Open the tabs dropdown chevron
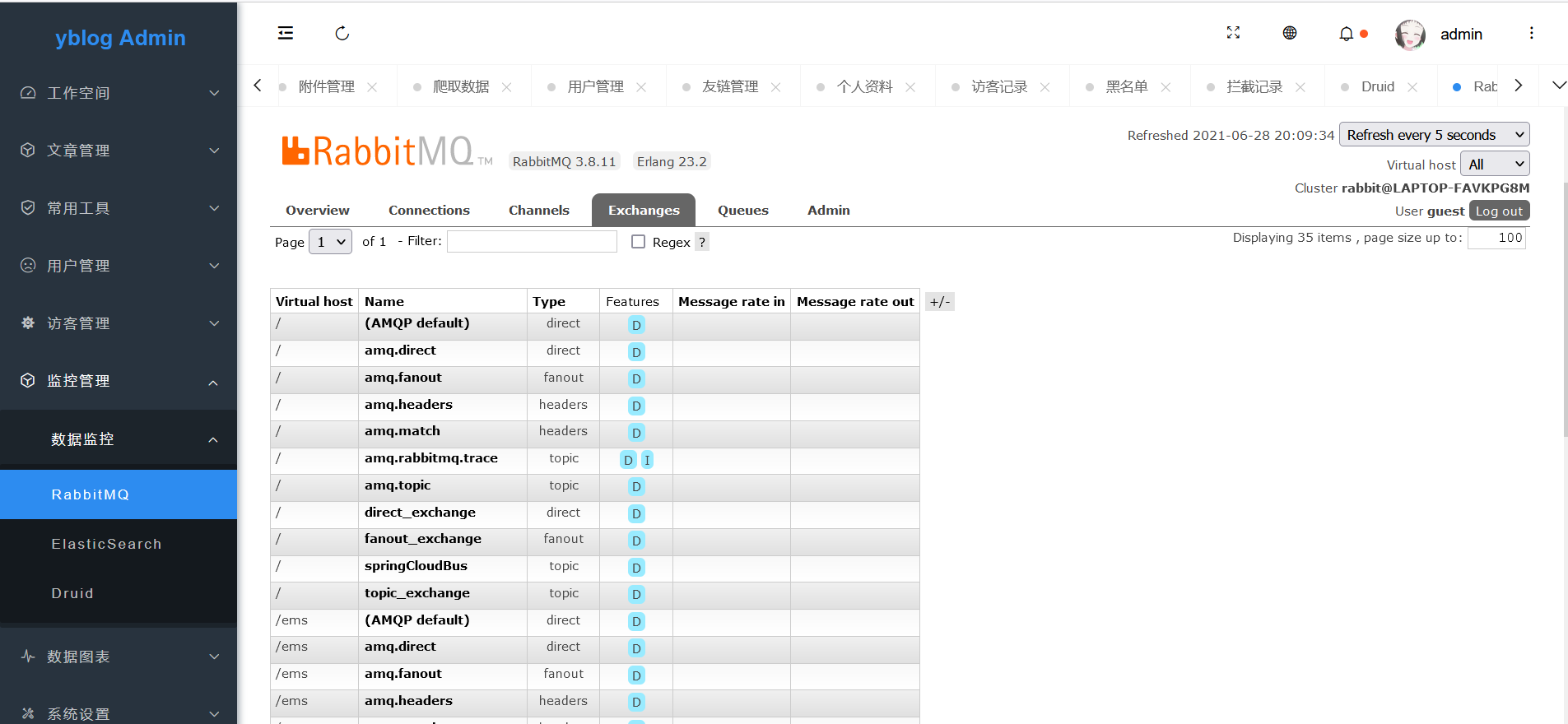Image resolution: width=1568 pixels, height=724 pixels. click(1559, 86)
